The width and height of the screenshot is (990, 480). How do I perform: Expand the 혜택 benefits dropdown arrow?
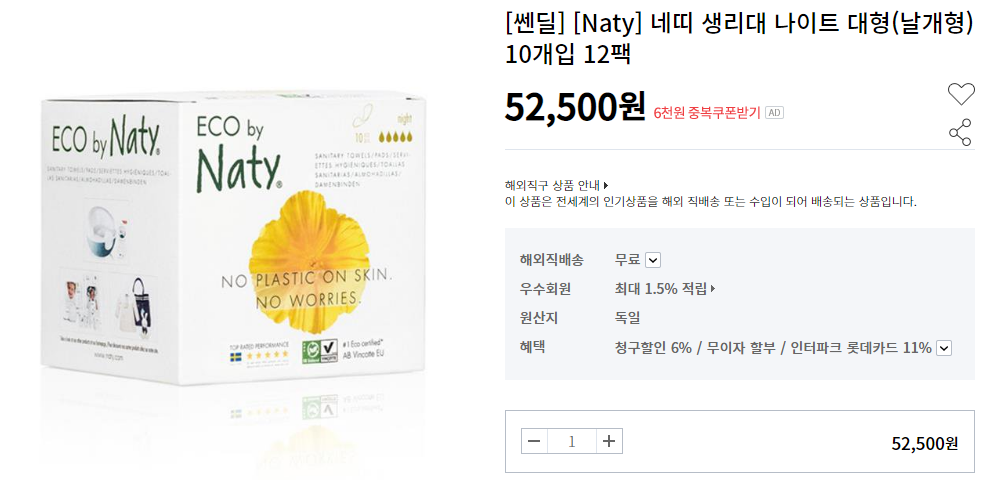click(x=944, y=348)
